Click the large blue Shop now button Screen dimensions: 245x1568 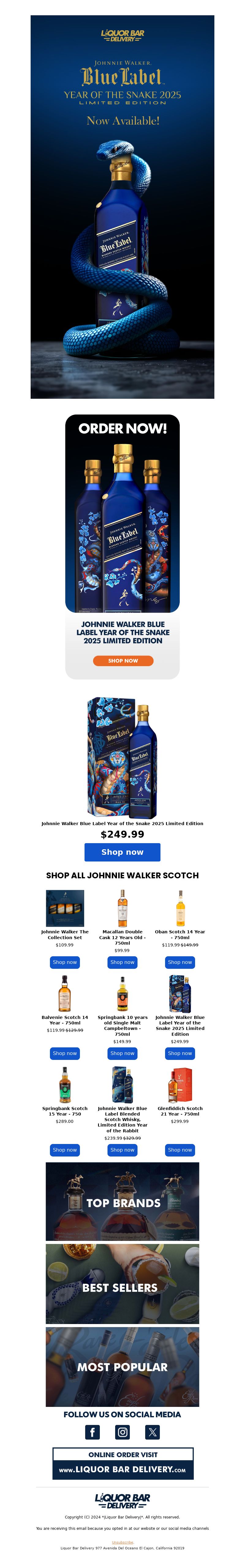(123, 852)
